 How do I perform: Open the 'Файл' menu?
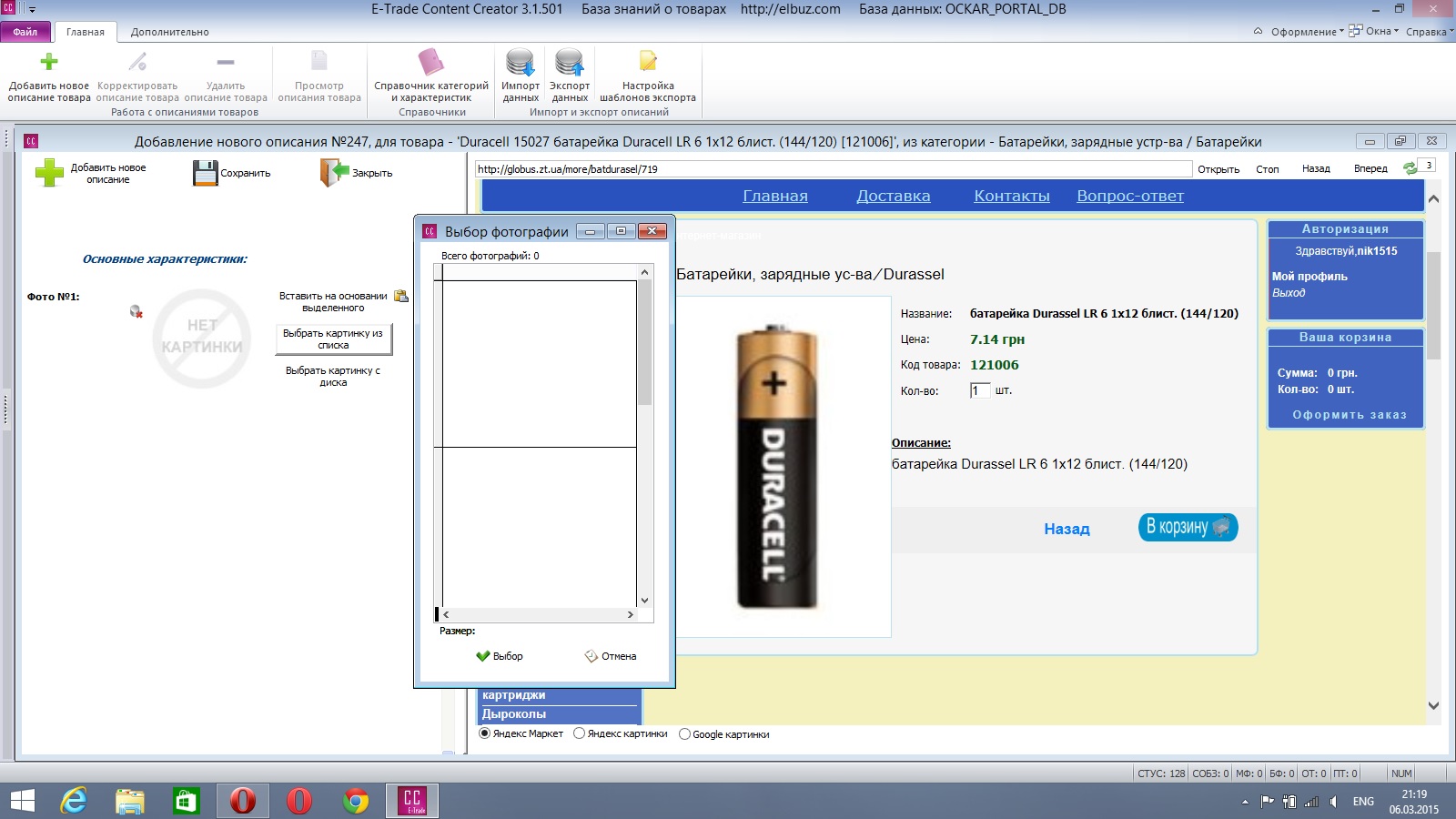(x=25, y=32)
